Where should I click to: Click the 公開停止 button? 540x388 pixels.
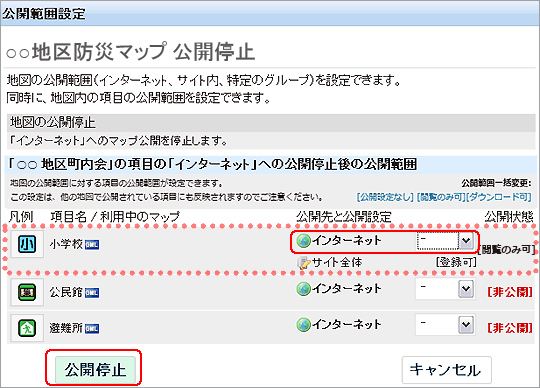point(95,370)
